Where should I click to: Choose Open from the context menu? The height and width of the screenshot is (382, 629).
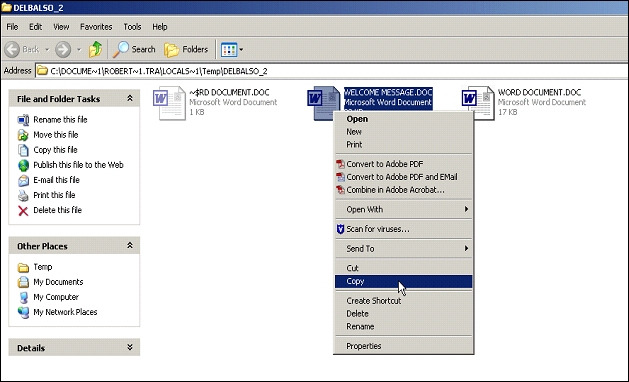pos(404,119)
